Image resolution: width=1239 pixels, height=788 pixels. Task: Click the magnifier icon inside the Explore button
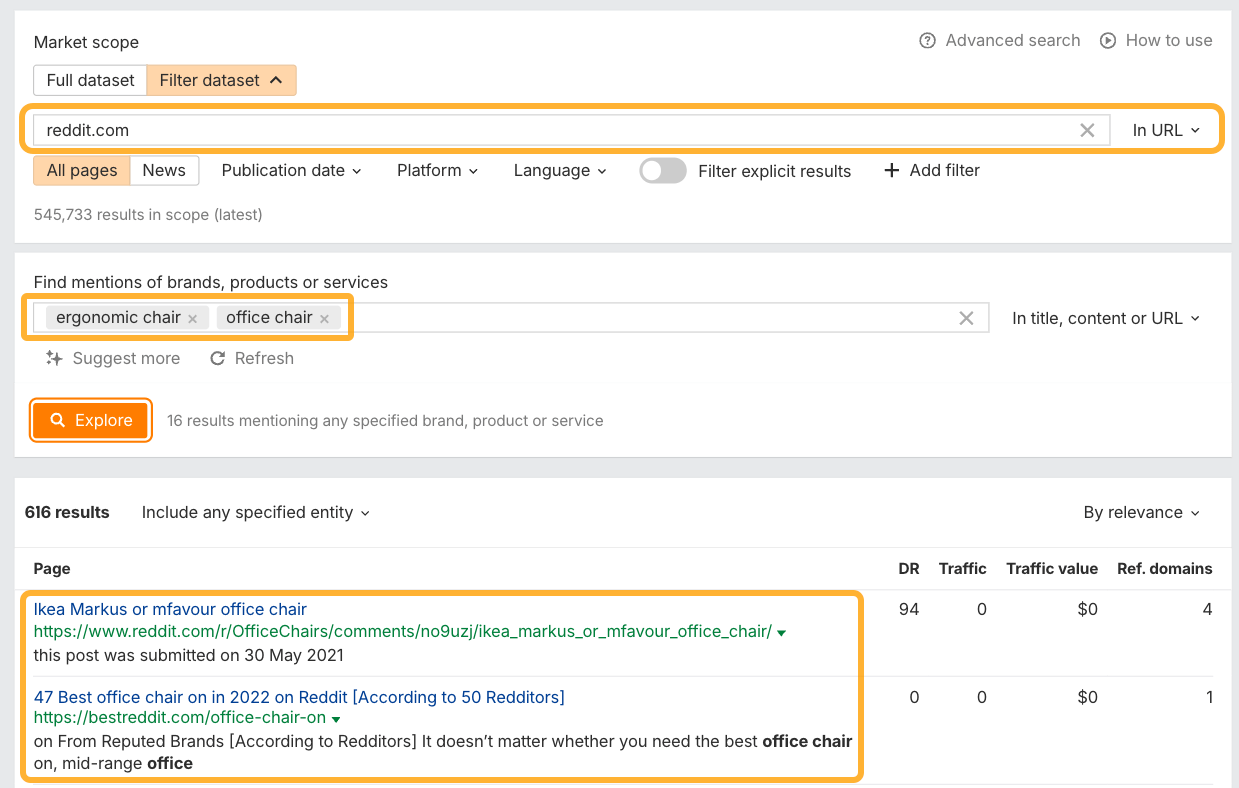(58, 420)
